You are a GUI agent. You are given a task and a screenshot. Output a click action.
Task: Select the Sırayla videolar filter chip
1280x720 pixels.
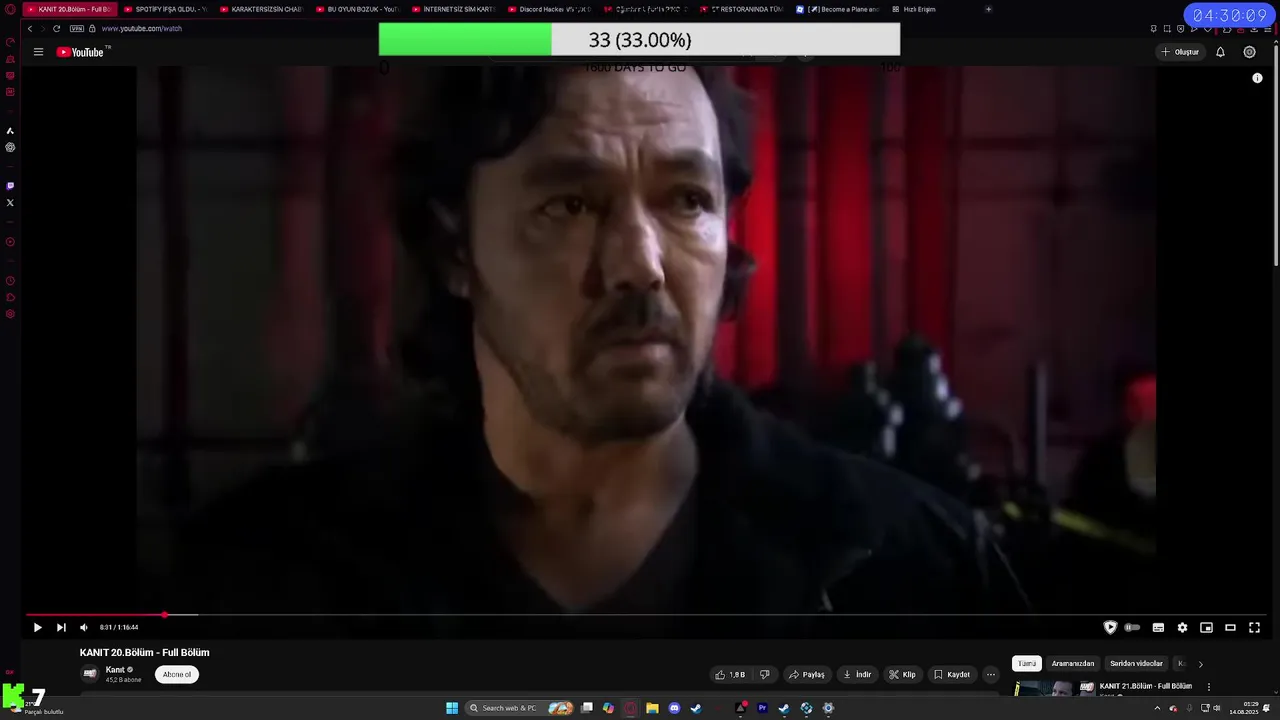pos(1136,663)
